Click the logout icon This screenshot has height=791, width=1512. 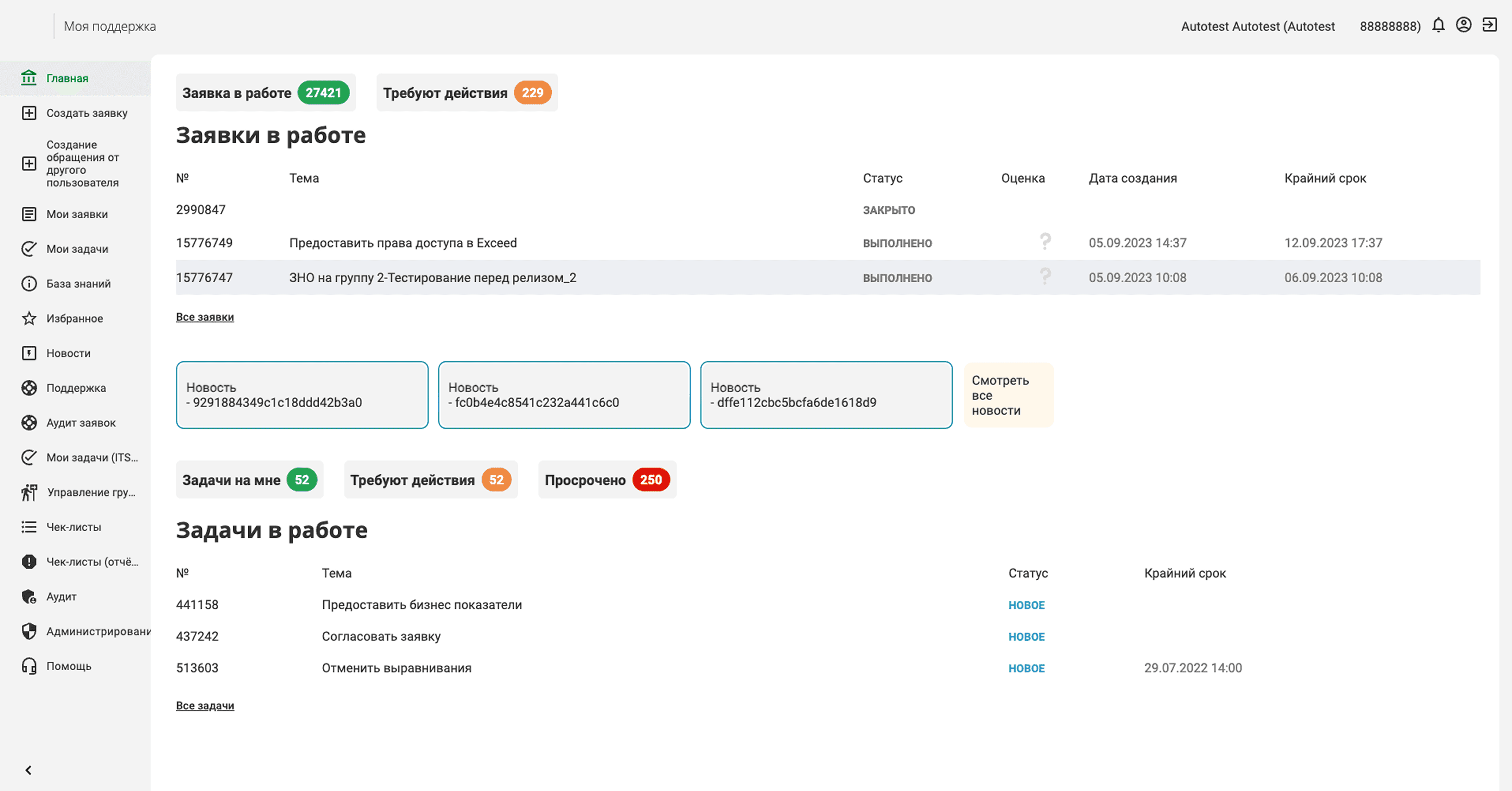1490,25
